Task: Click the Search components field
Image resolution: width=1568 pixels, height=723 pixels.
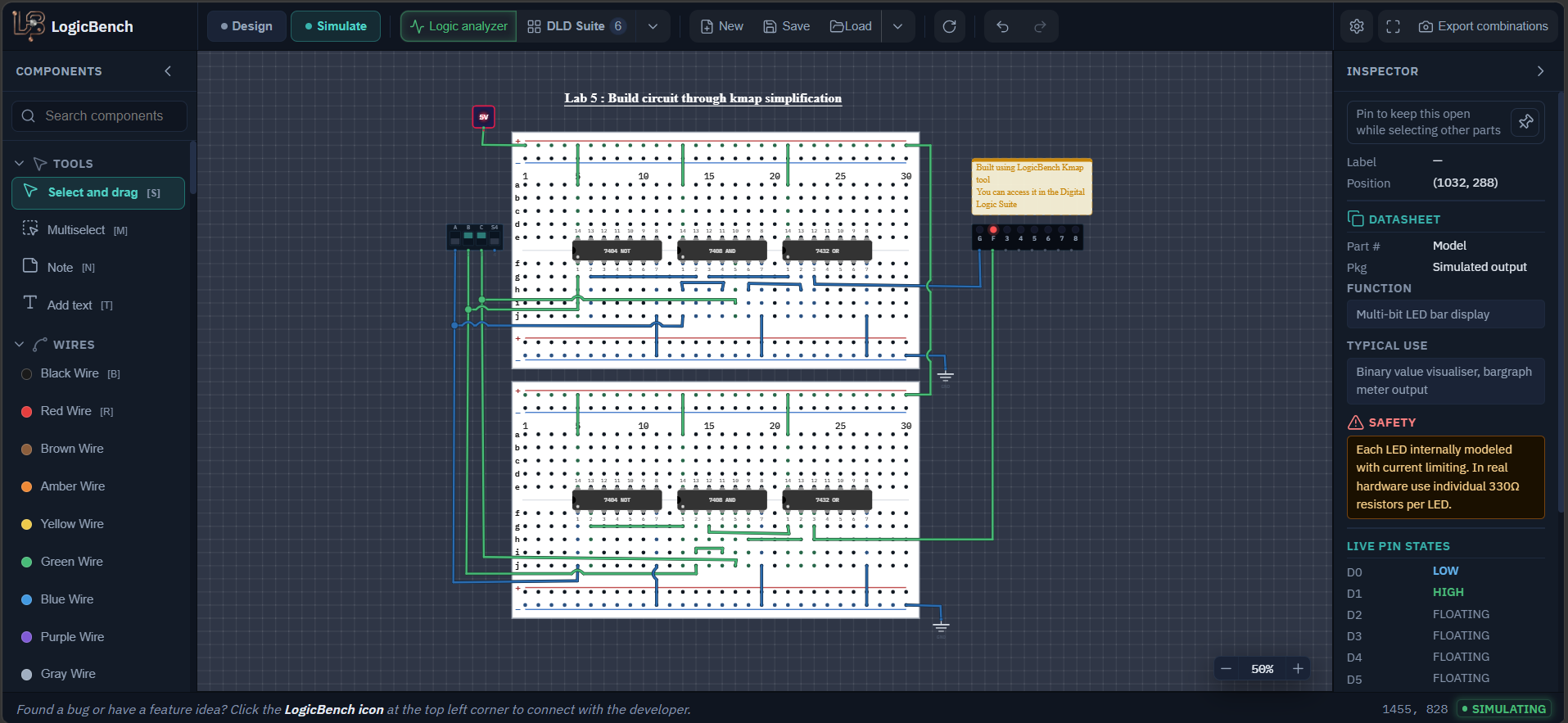Action: click(x=99, y=116)
